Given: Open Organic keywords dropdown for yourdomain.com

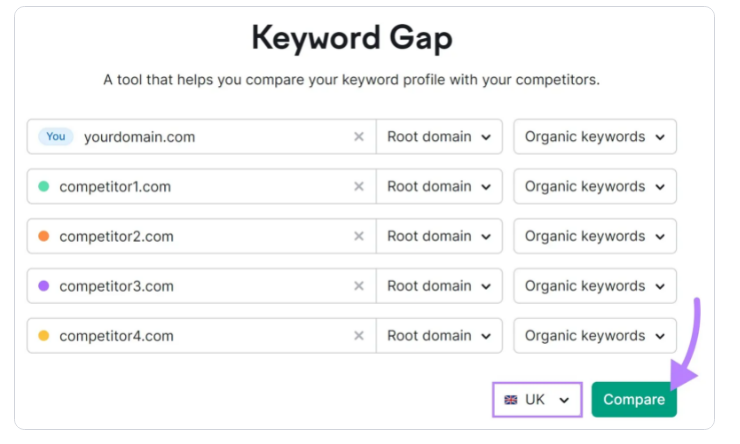Looking at the screenshot, I should [x=594, y=137].
